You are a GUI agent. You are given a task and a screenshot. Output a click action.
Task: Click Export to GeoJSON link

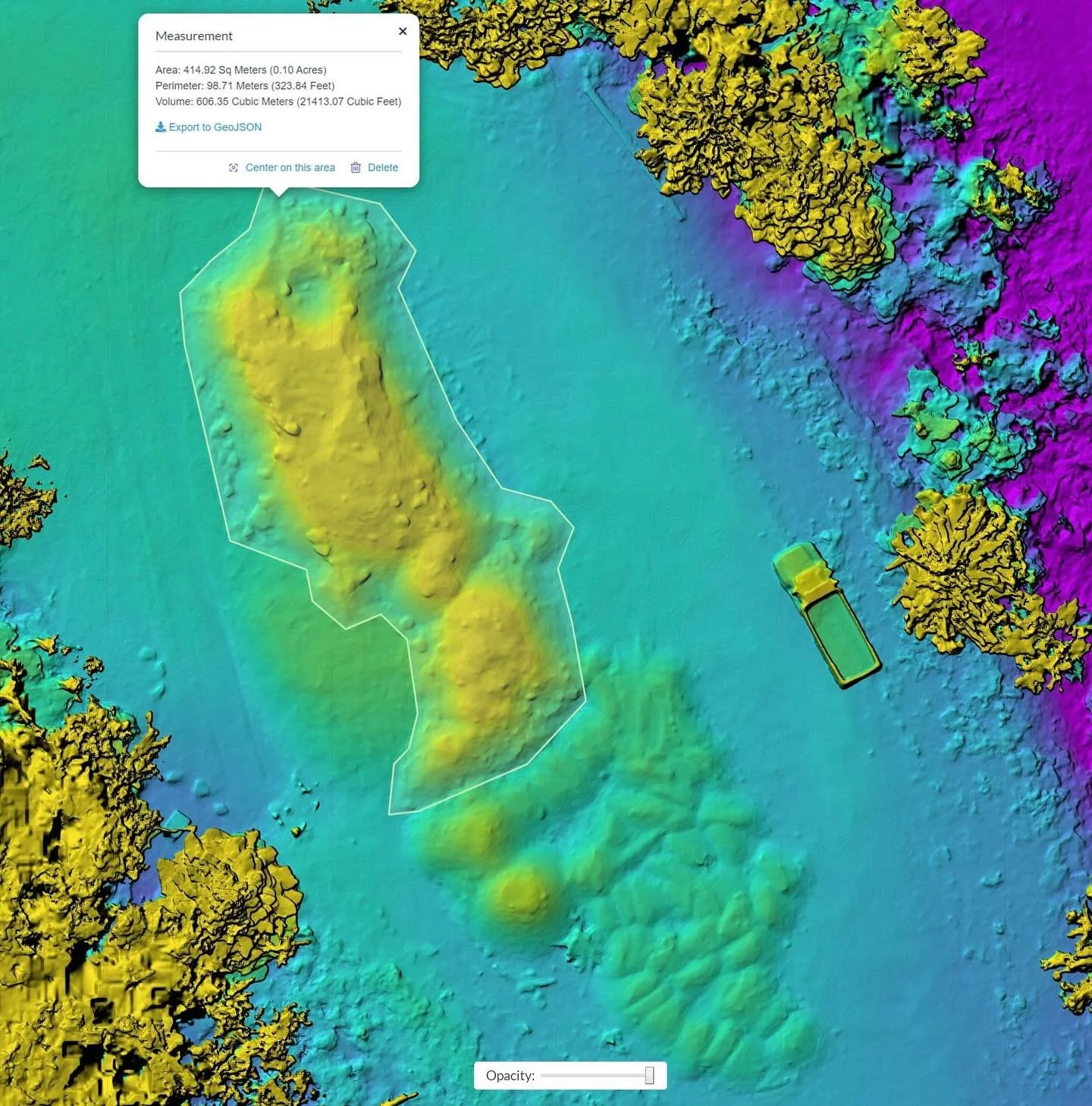[x=215, y=127]
